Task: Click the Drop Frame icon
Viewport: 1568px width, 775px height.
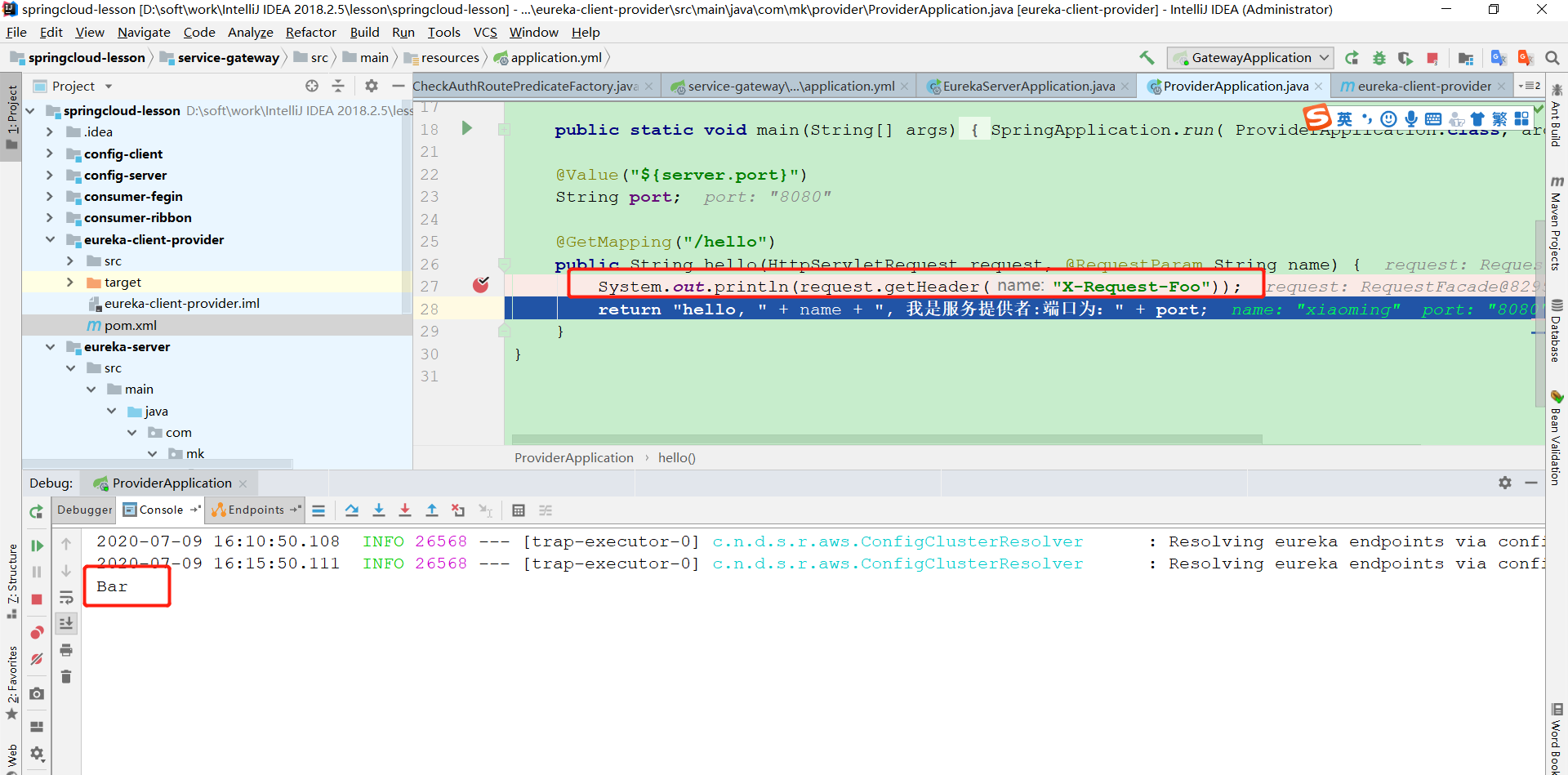Action: click(x=458, y=510)
